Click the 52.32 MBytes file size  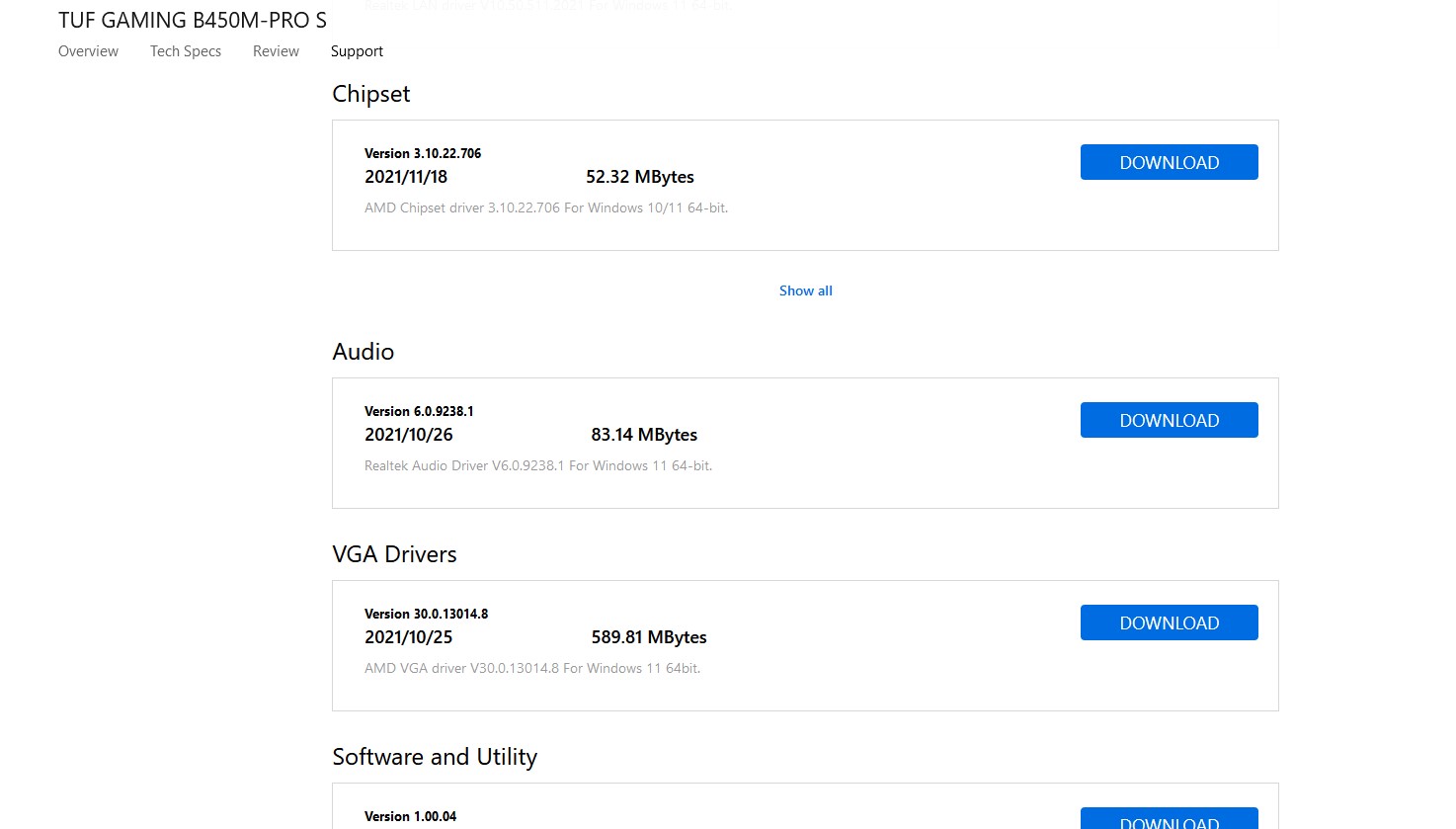639,177
